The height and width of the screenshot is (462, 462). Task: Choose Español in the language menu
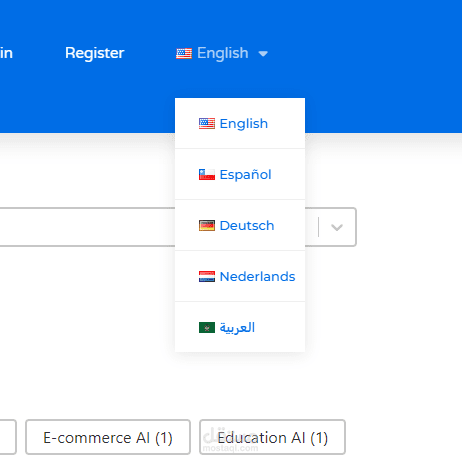point(240,174)
